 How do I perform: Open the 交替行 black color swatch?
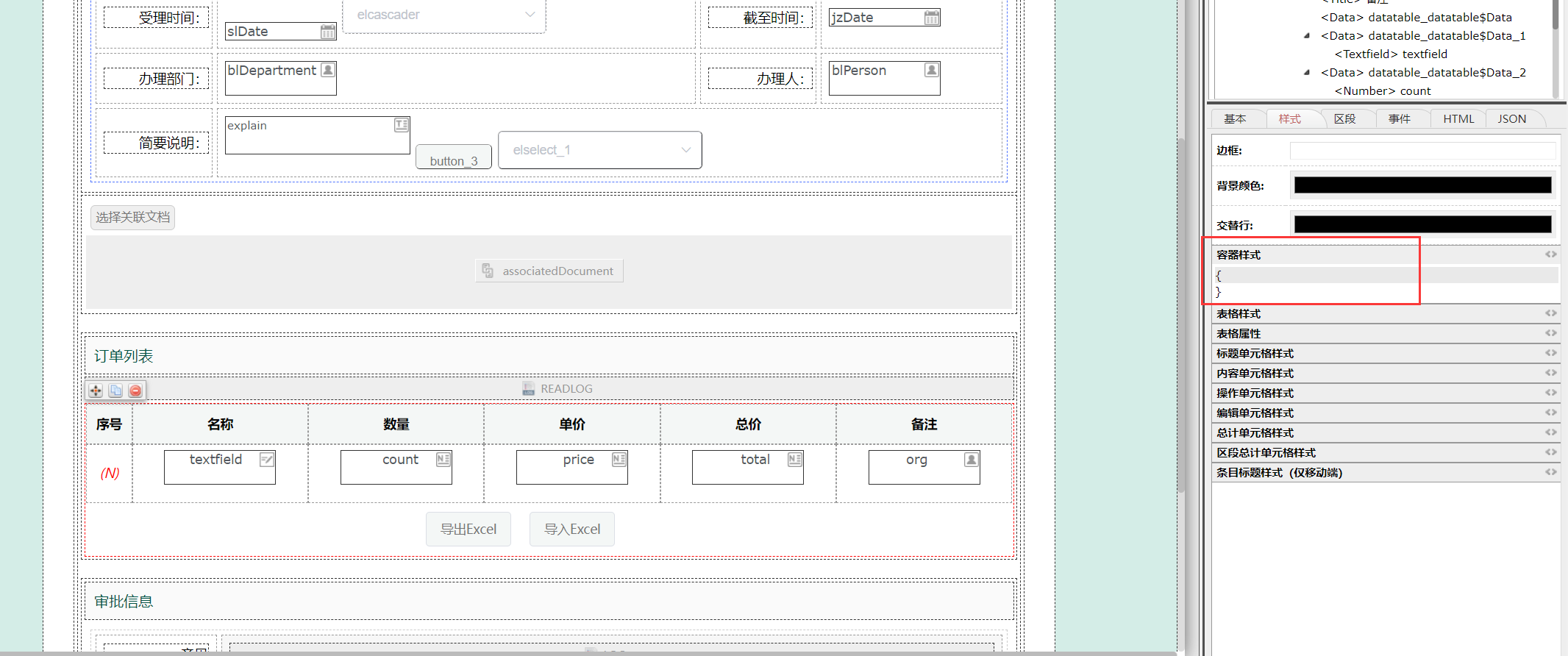click(1423, 224)
